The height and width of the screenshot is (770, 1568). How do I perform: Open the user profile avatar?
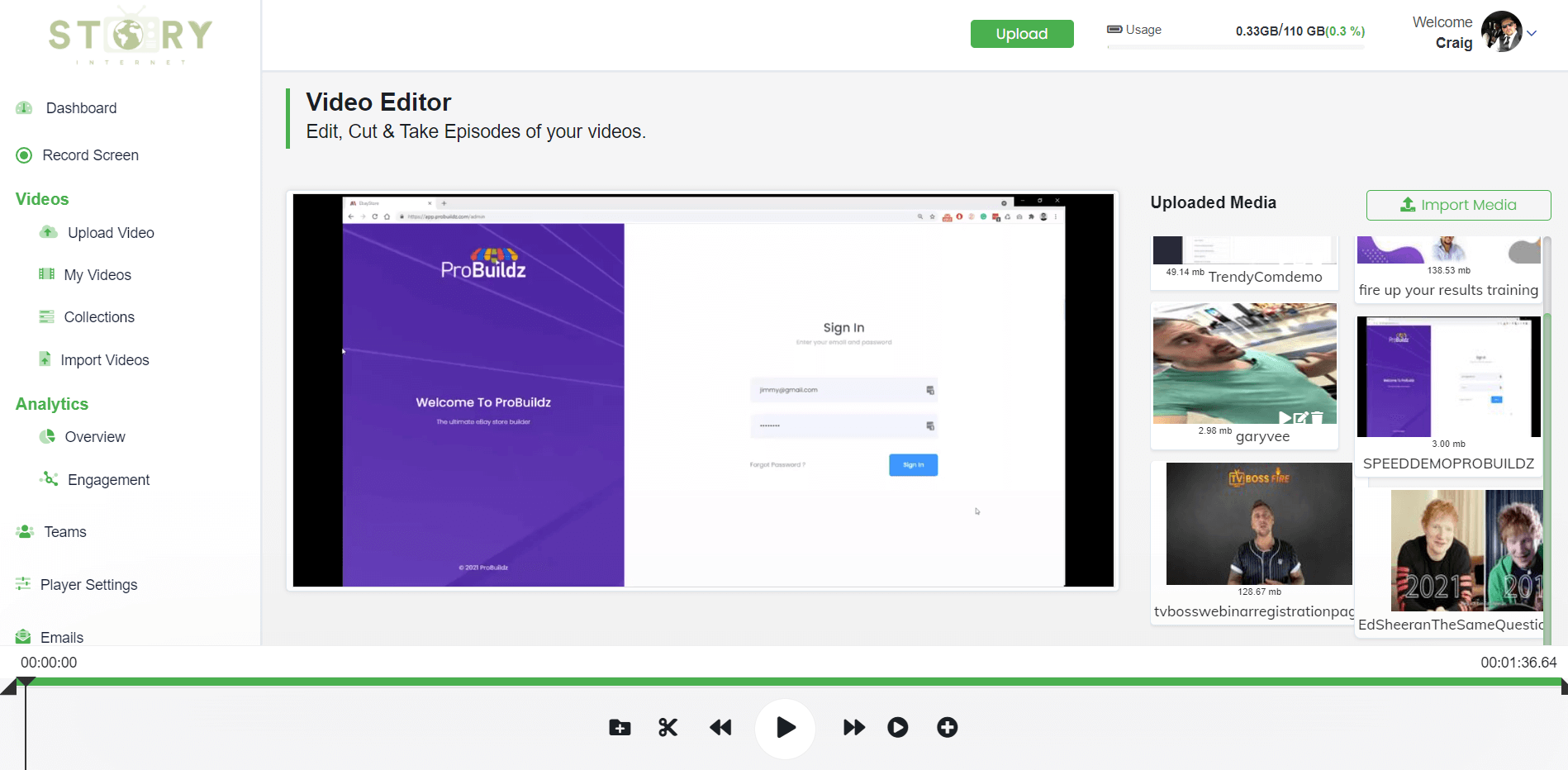pos(1501,32)
